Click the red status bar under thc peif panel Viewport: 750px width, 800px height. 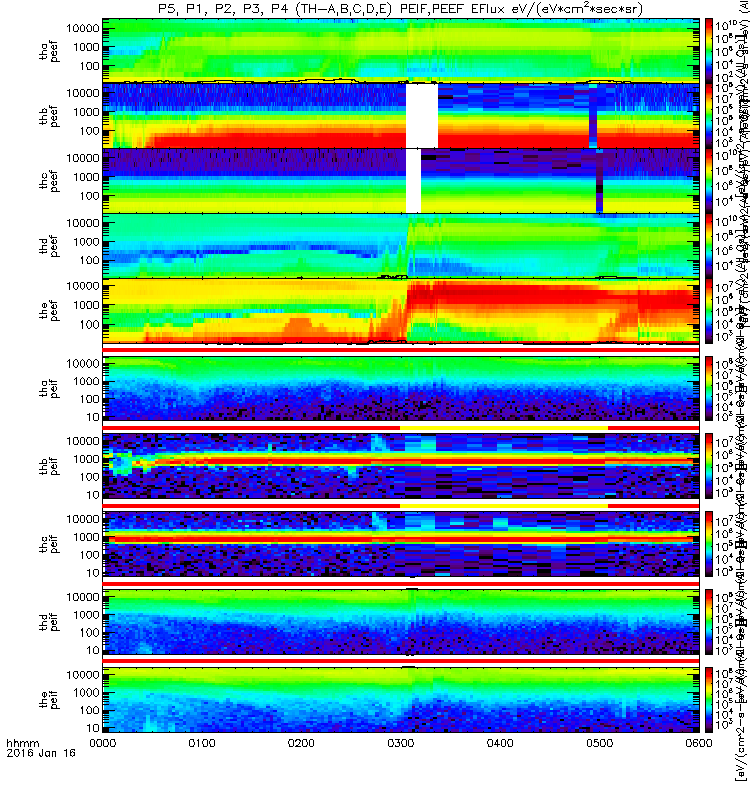point(401,583)
